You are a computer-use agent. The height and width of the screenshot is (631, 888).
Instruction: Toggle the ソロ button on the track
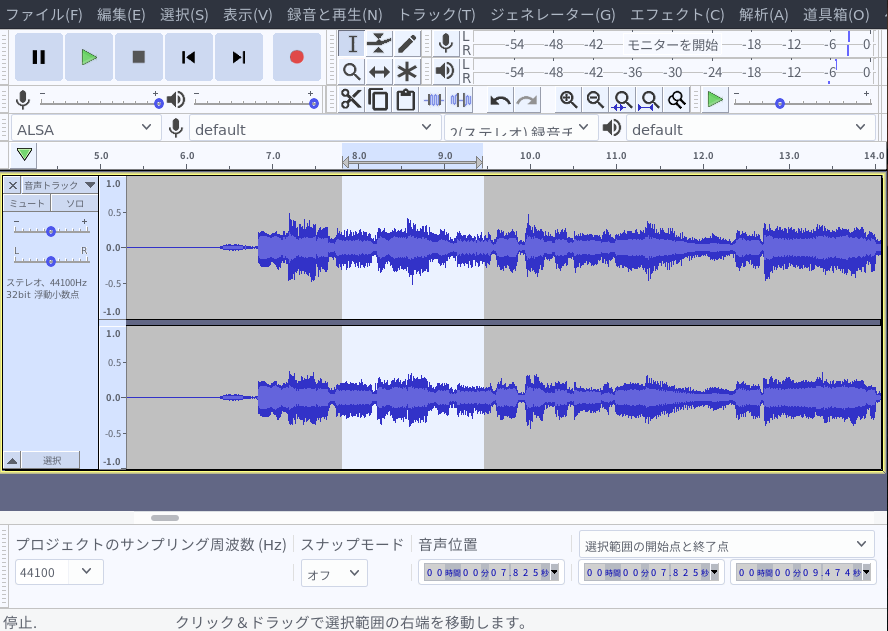(75, 203)
